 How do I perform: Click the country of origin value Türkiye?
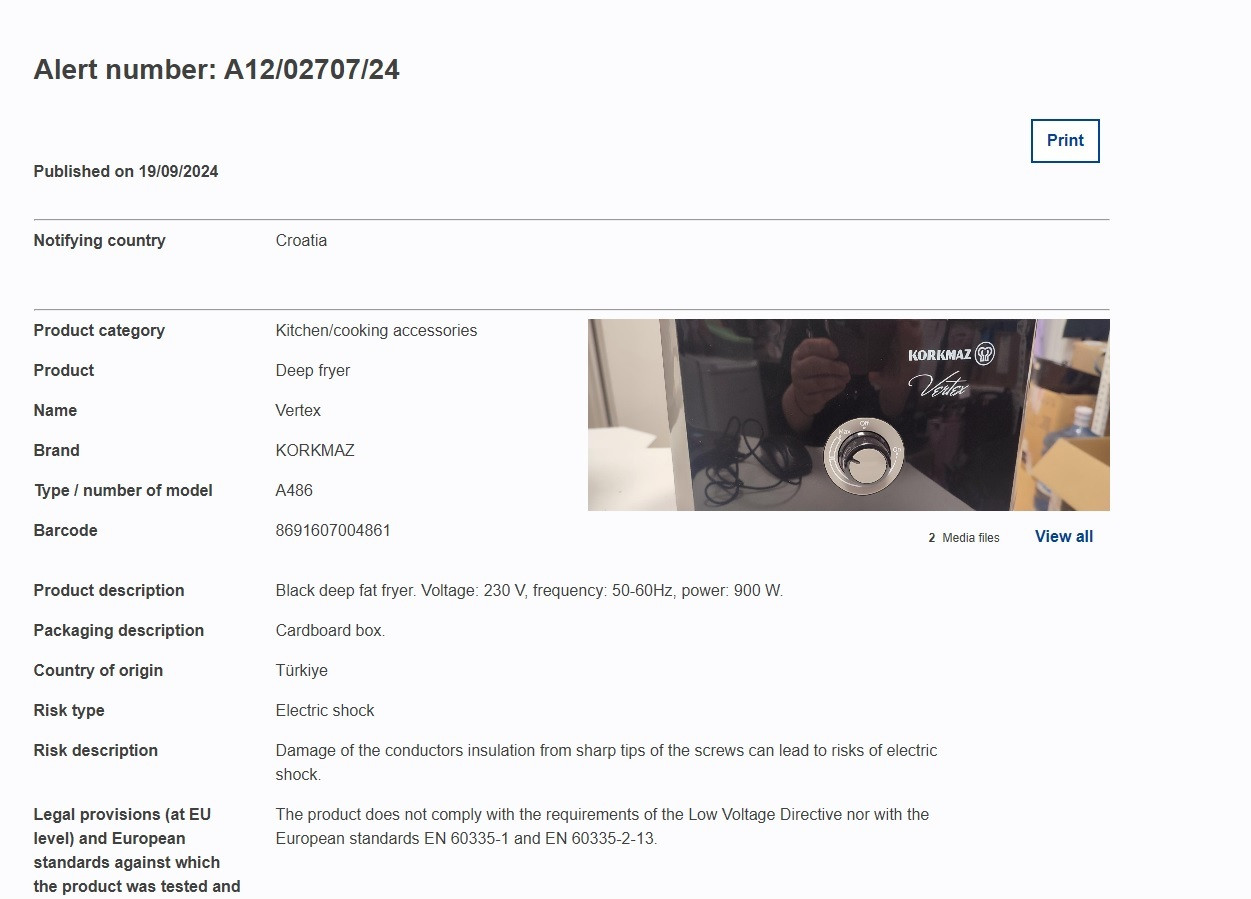point(301,671)
